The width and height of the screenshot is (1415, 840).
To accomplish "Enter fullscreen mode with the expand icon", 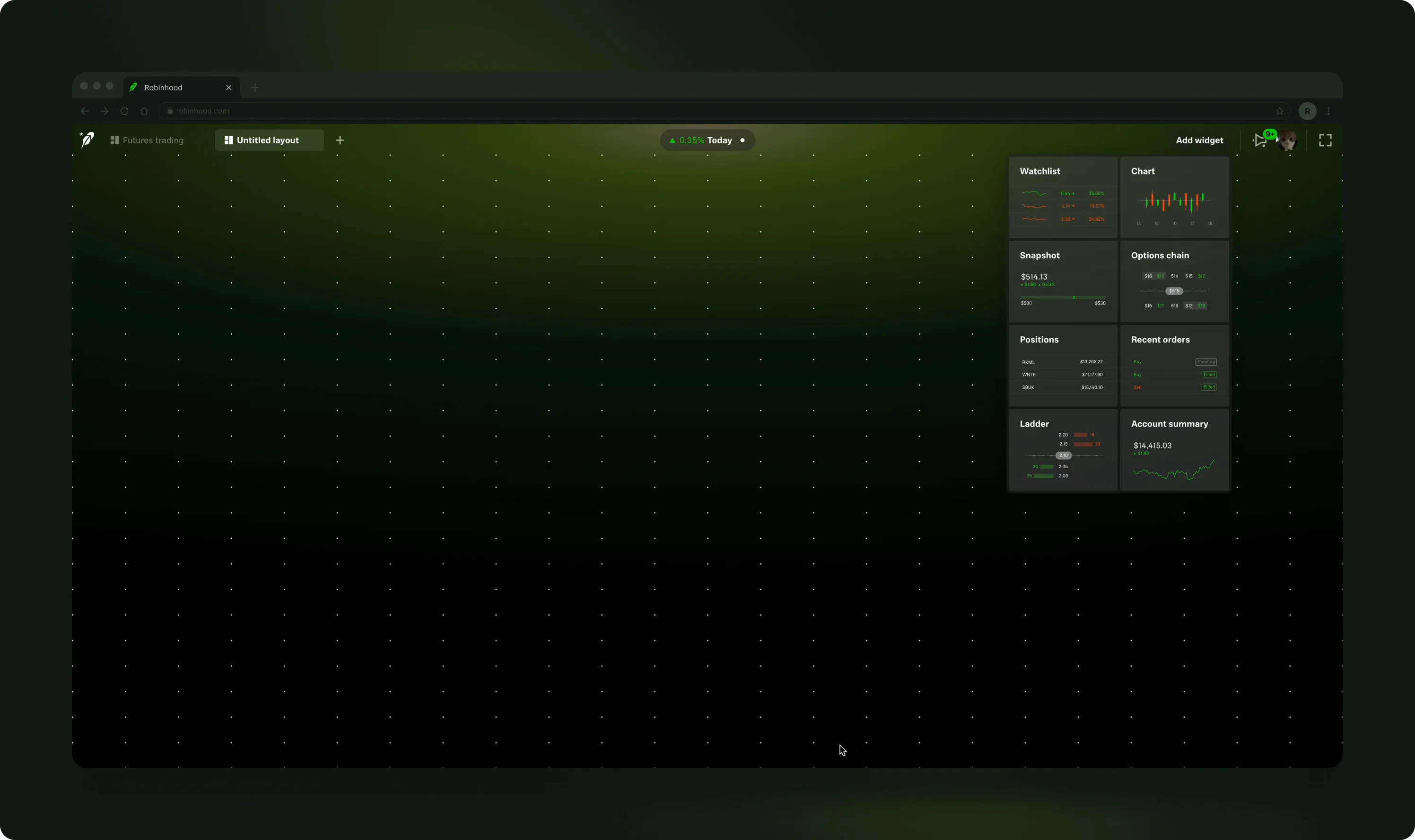I will (1325, 140).
